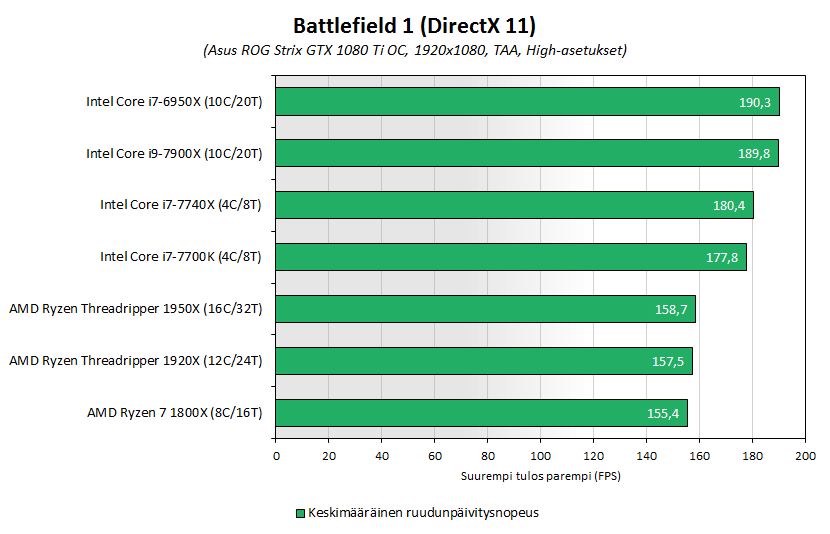Click the 60 tick label on the axis
Screen dimensions: 830x534
tap(435, 456)
